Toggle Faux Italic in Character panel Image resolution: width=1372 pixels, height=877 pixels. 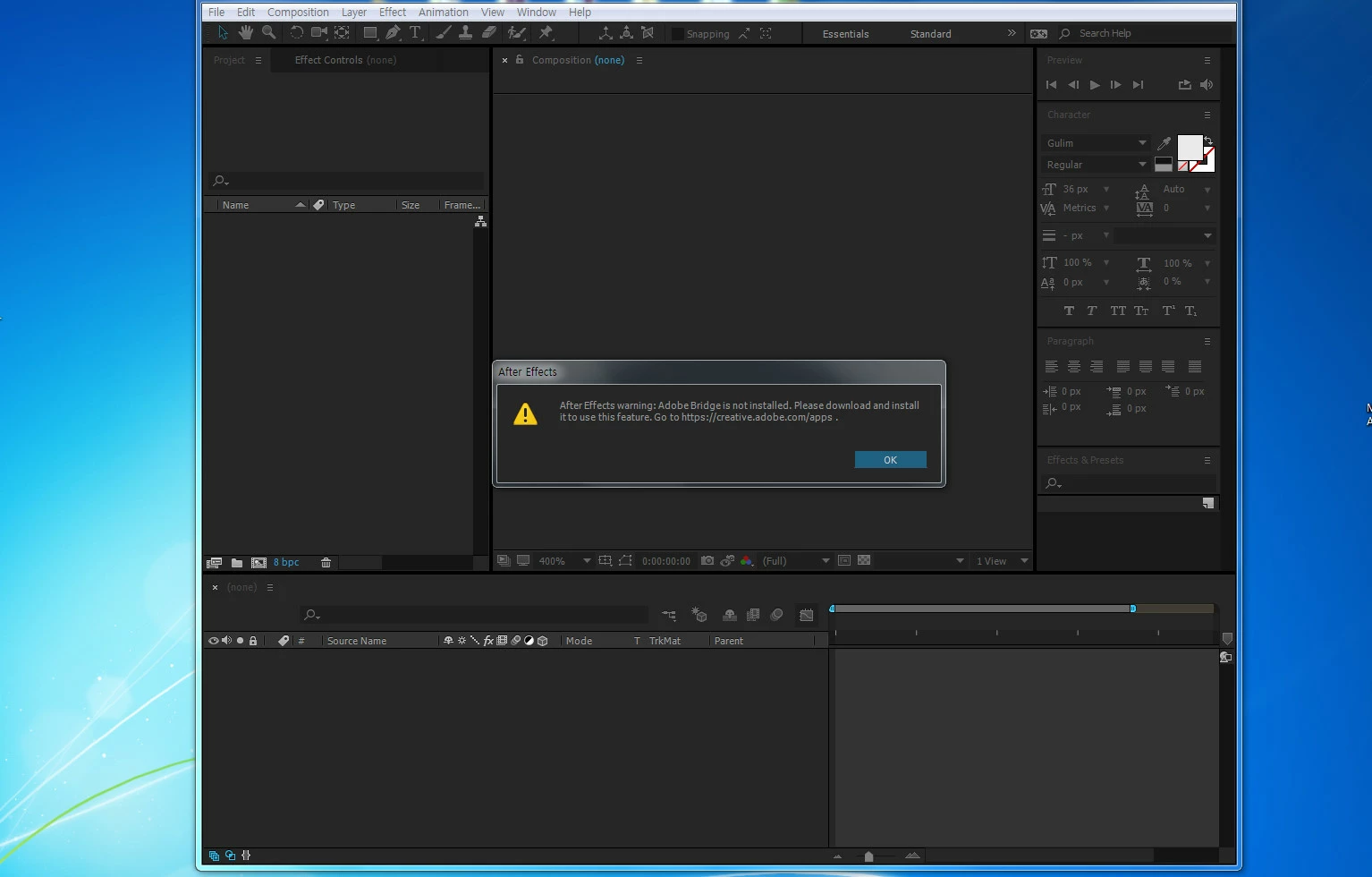[1092, 311]
